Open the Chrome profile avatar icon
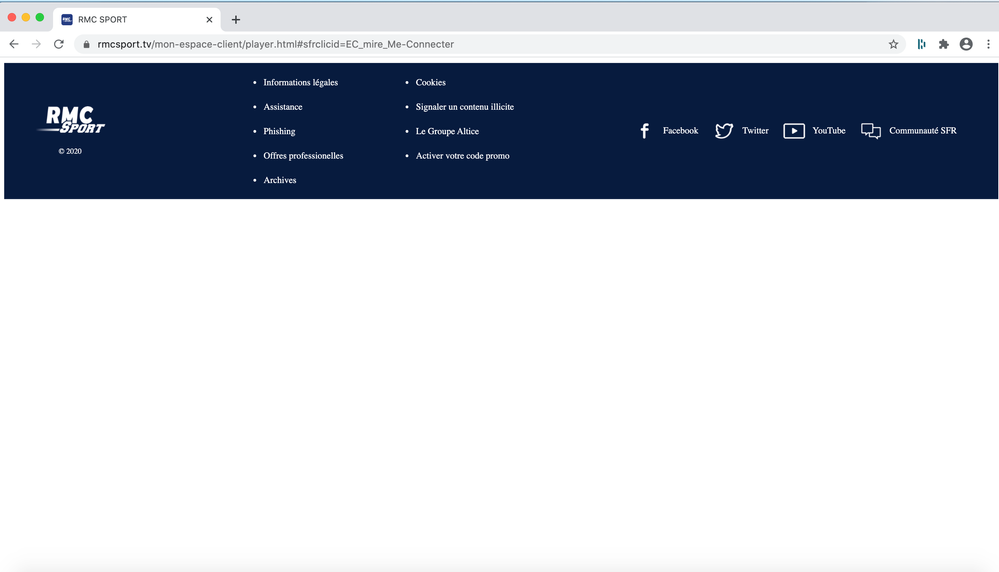 [966, 44]
